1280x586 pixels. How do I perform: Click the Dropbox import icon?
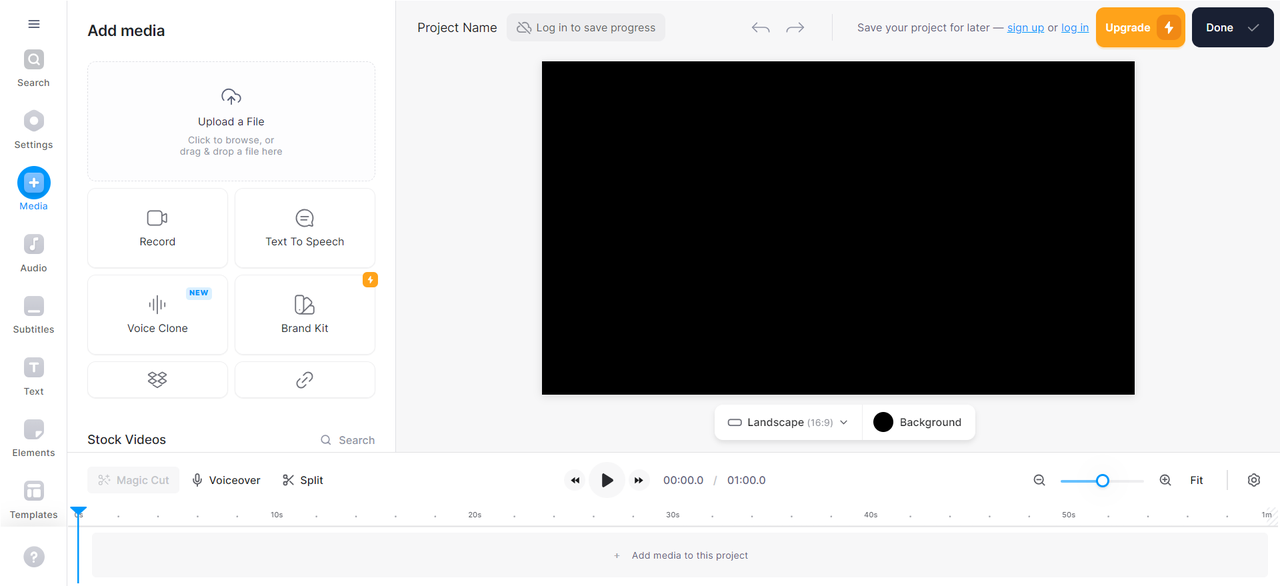click(x=158, y=380)
